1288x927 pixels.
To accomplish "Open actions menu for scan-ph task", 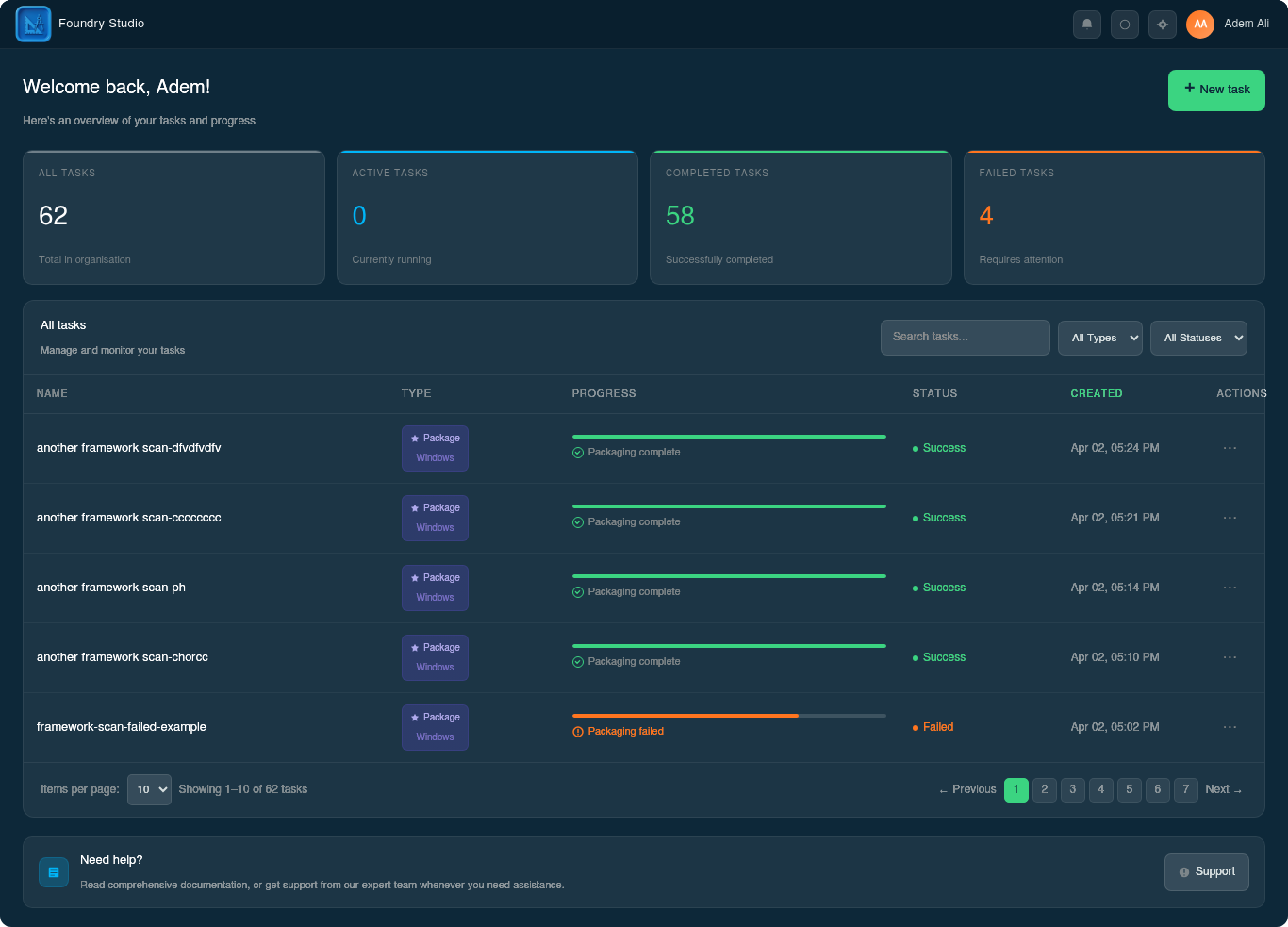I will [1230, 588].
